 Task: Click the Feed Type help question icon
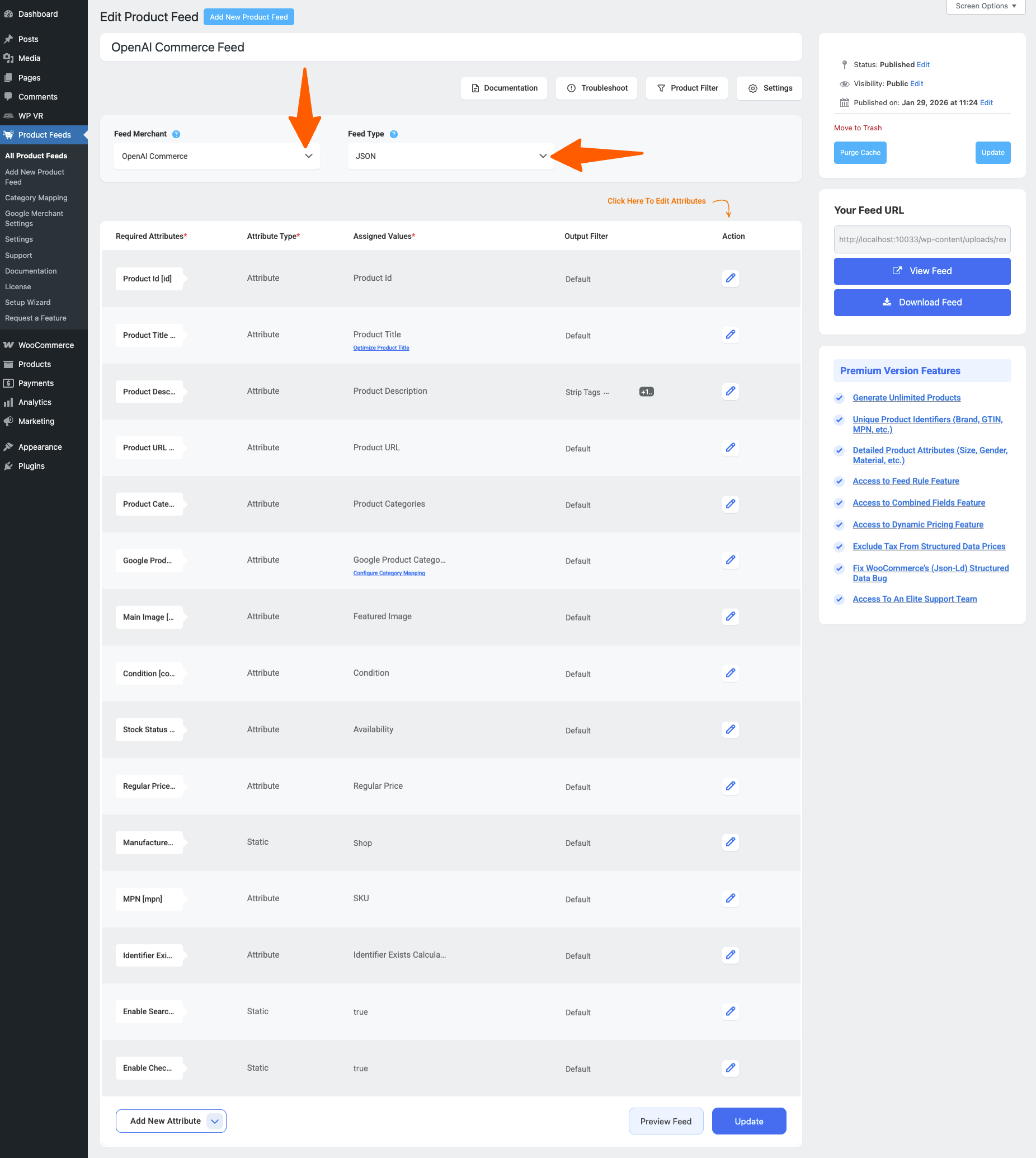[393, 134]
